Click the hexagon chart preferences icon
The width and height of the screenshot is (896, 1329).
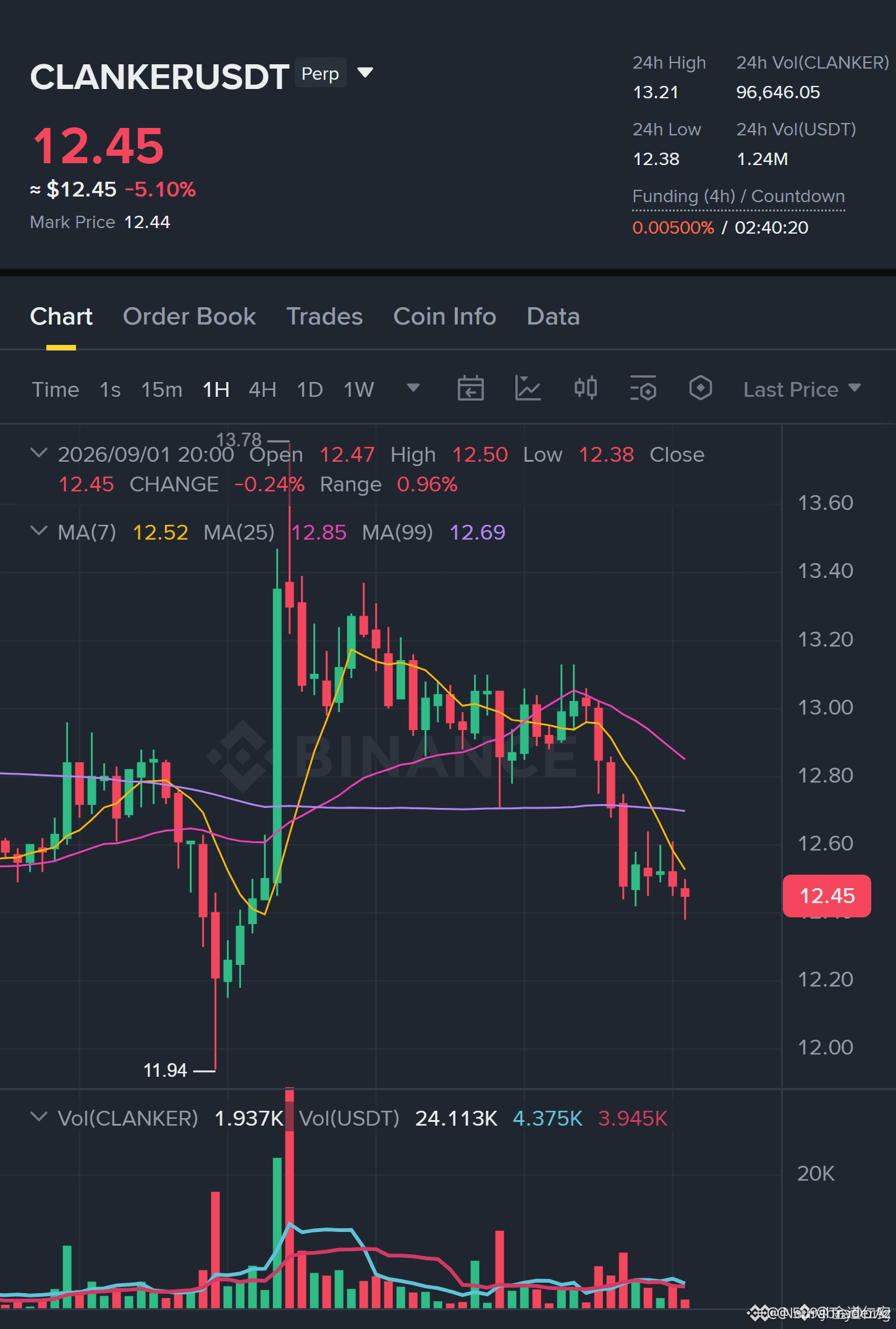click(701, 388)
